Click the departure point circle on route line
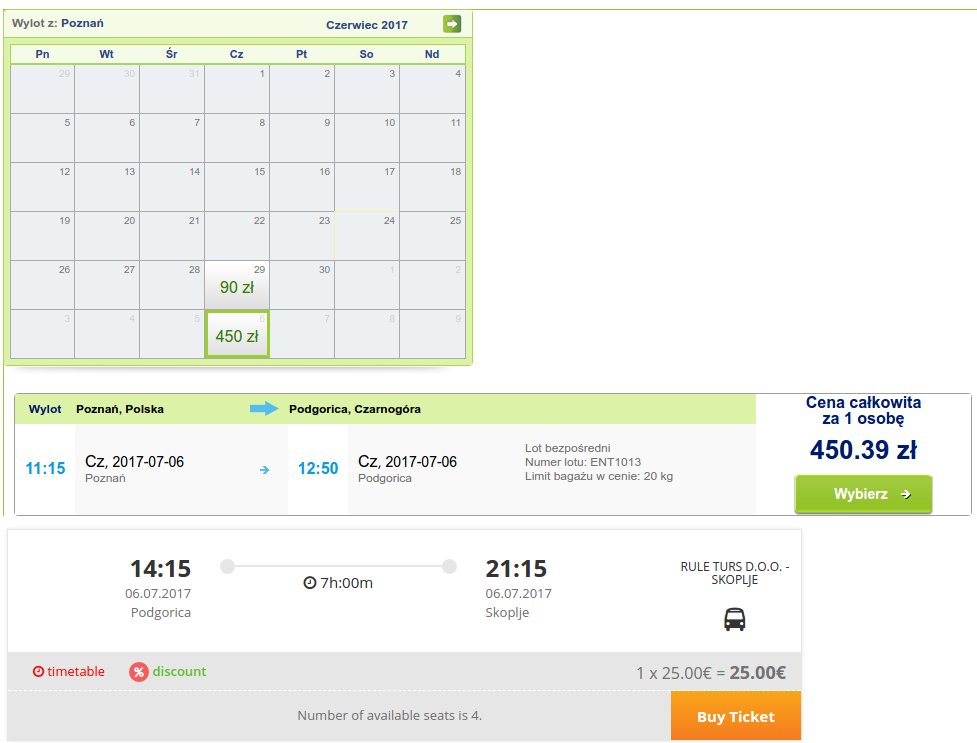Screen dimensions: 977x743 [228, 566]
